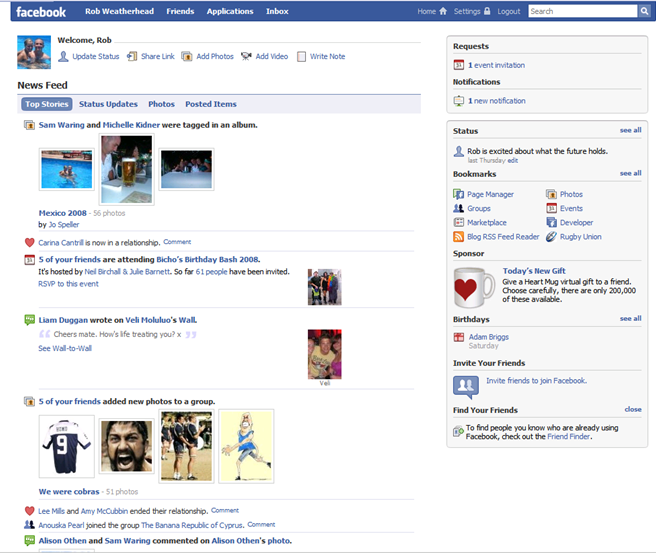Open the Inbox menu
656x553 pixels.
pyautogui.click(x=277, y=11)
